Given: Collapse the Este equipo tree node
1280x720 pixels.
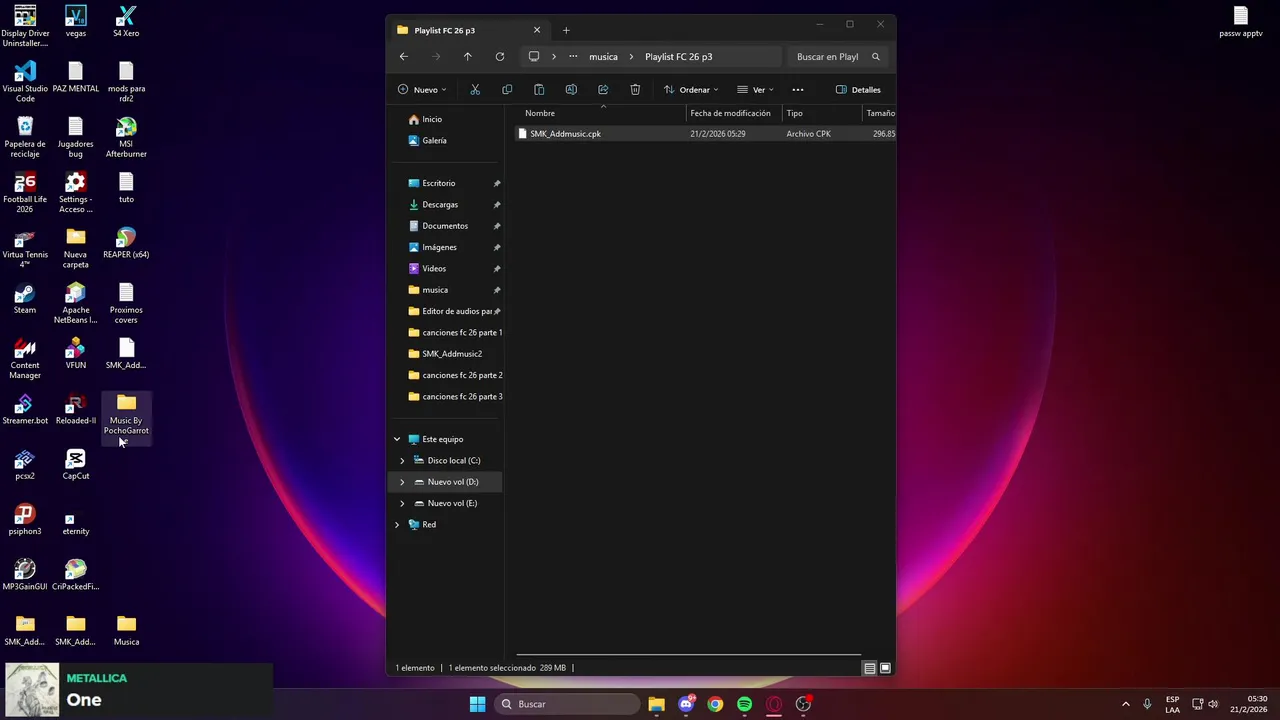Looking at the screenshot, I should tap(397, 439).
